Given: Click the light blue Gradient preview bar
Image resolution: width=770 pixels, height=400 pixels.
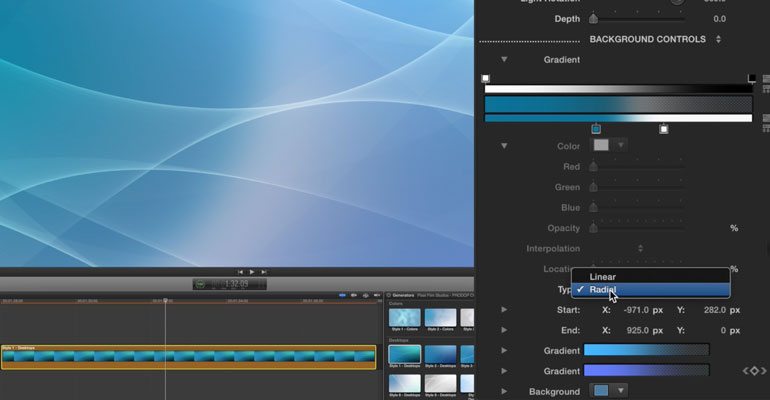Looking at the screenshot, I should coord(646,350).
